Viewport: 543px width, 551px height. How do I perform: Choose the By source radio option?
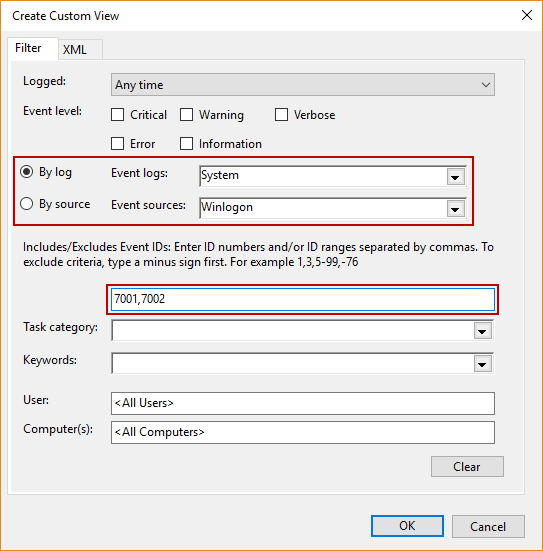27,204
